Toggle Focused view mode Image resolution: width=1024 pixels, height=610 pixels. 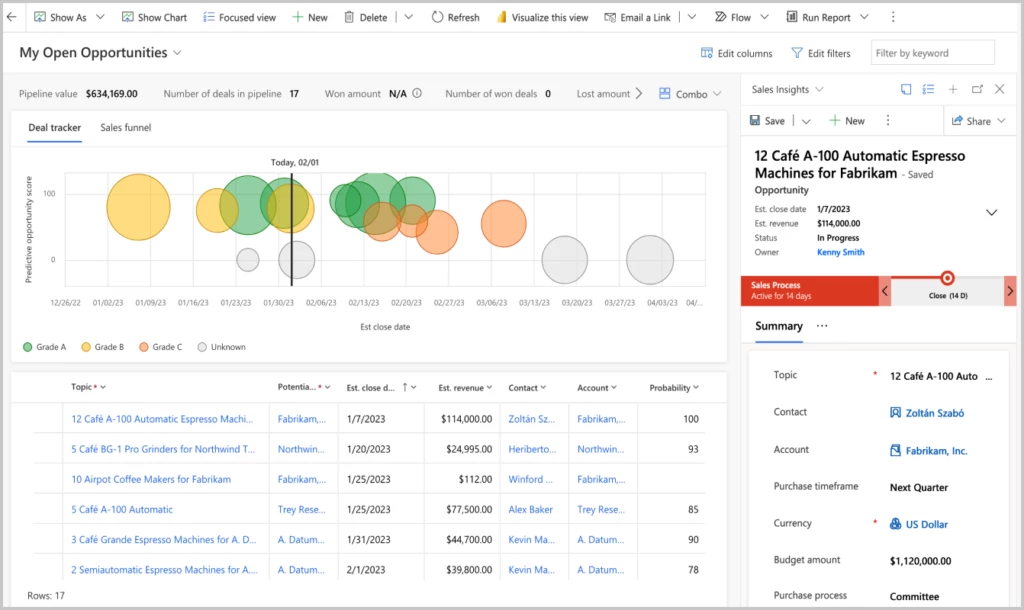point(239,16)
